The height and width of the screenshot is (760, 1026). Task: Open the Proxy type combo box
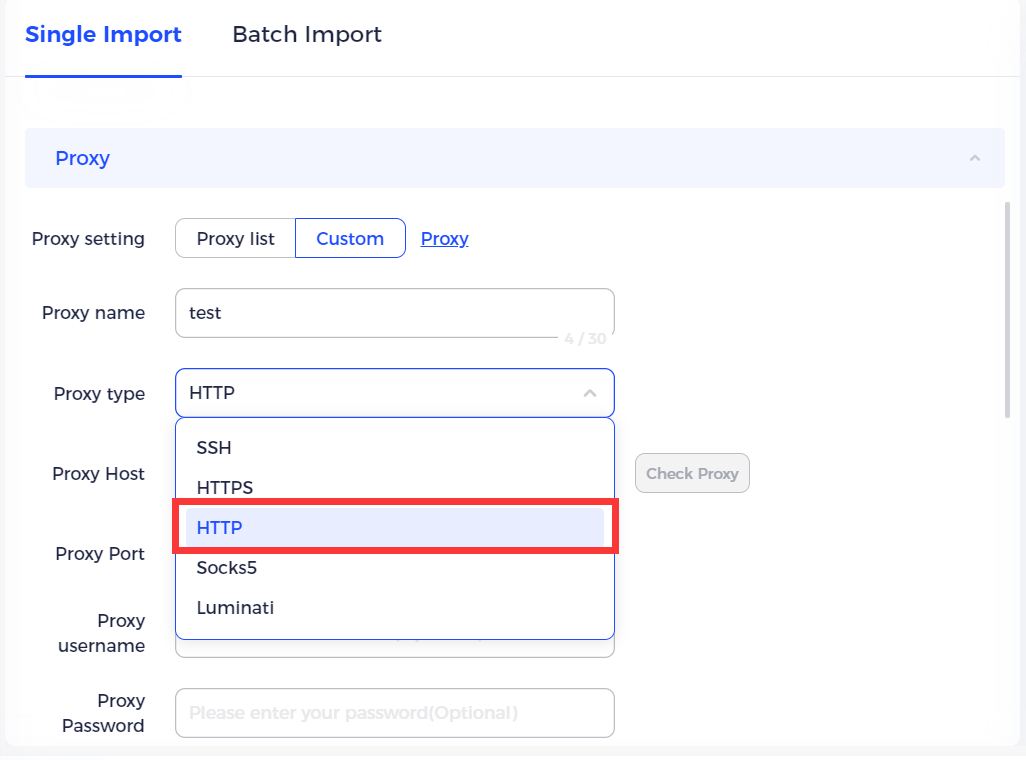(x=395, y=393)
